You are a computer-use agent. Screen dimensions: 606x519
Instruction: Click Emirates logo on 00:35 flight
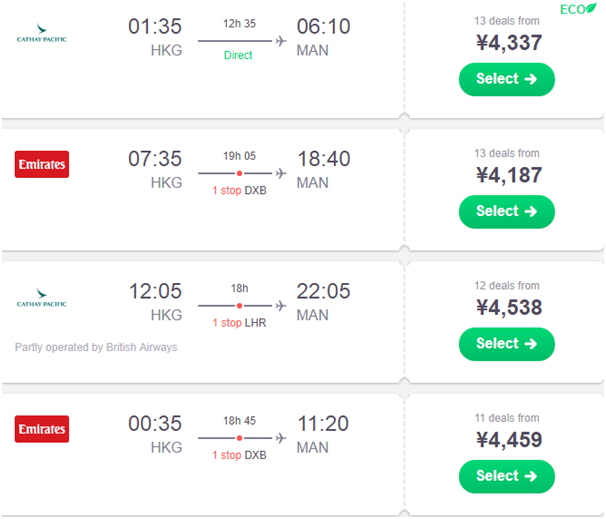42,429
